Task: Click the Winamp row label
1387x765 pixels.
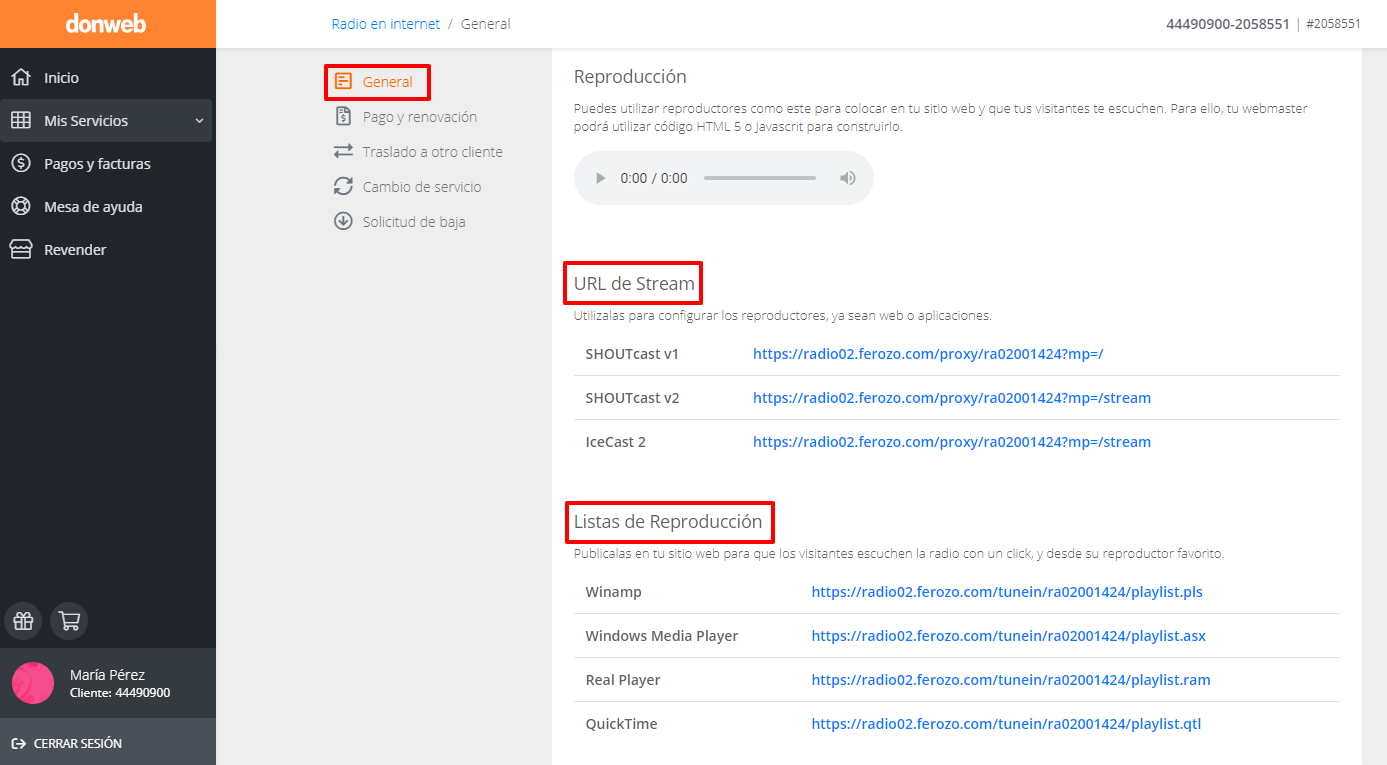Action: click(x=614, y=592)
